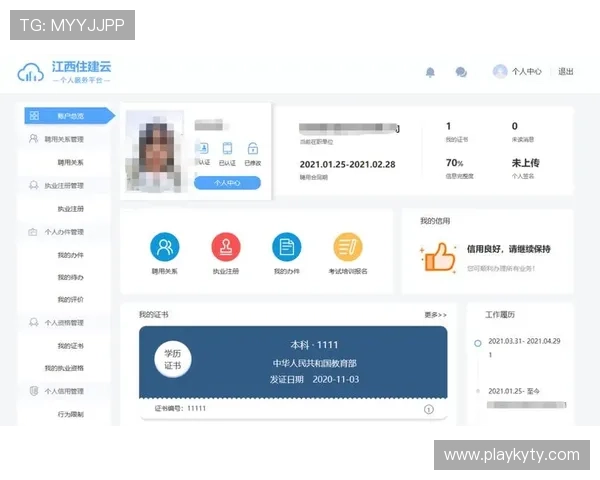Click the 我的信用 panel heading
Image resolution: width=600 pixels, height=480 pixels.
435,221
